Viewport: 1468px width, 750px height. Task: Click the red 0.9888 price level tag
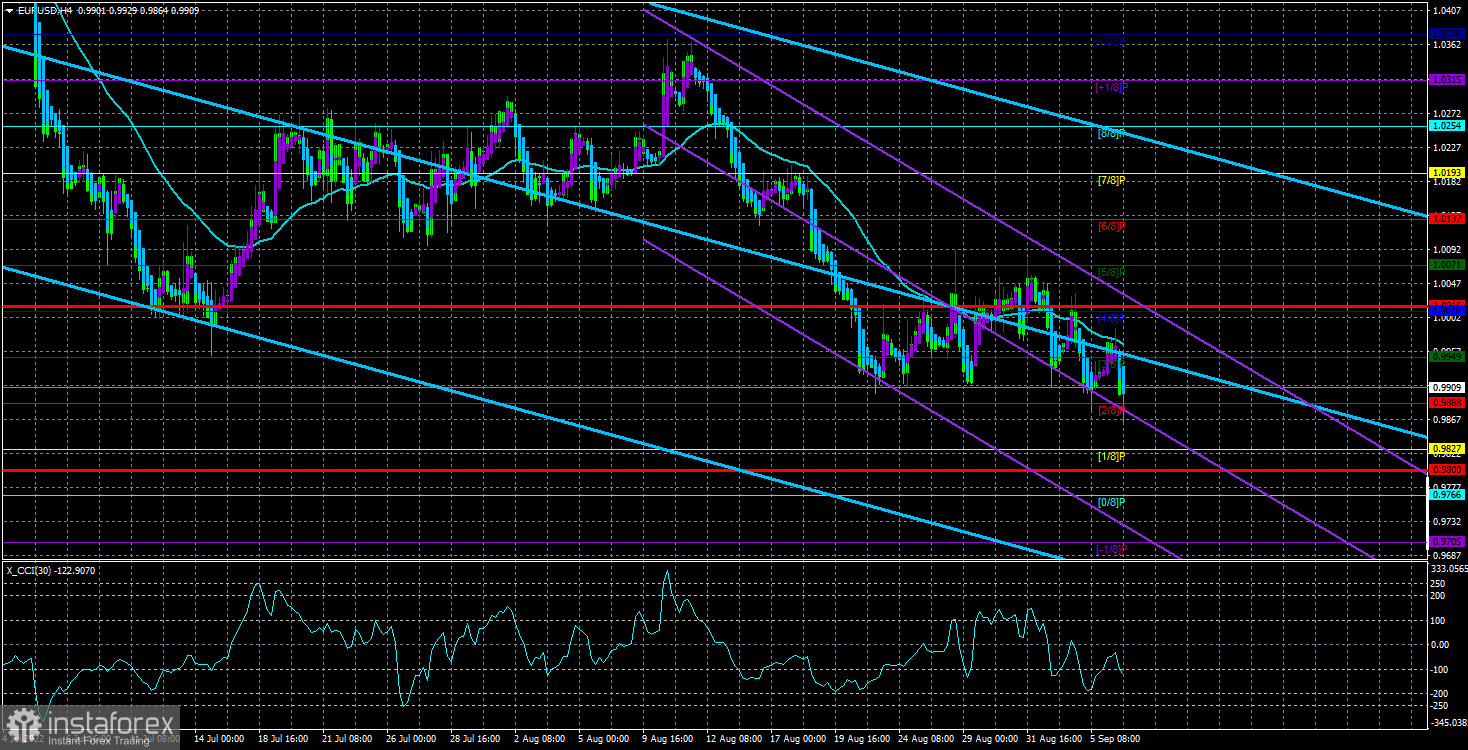pos(1446,402)
